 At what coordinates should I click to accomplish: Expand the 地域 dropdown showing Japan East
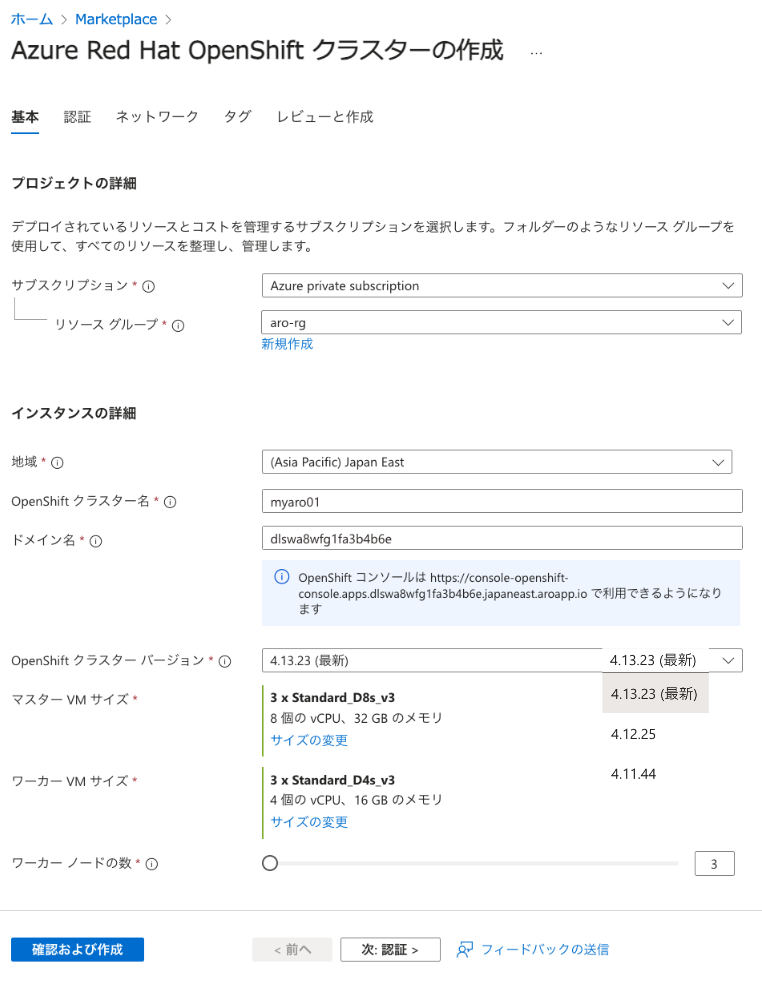pyautogui.click(x=497, y=462)
